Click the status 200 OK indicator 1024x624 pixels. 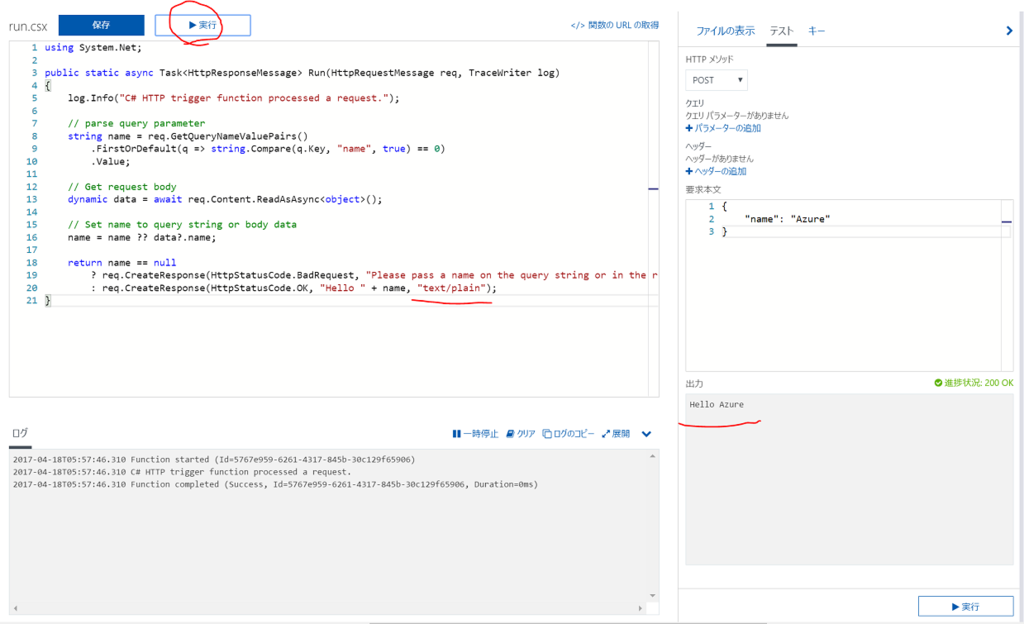[974, 383]
